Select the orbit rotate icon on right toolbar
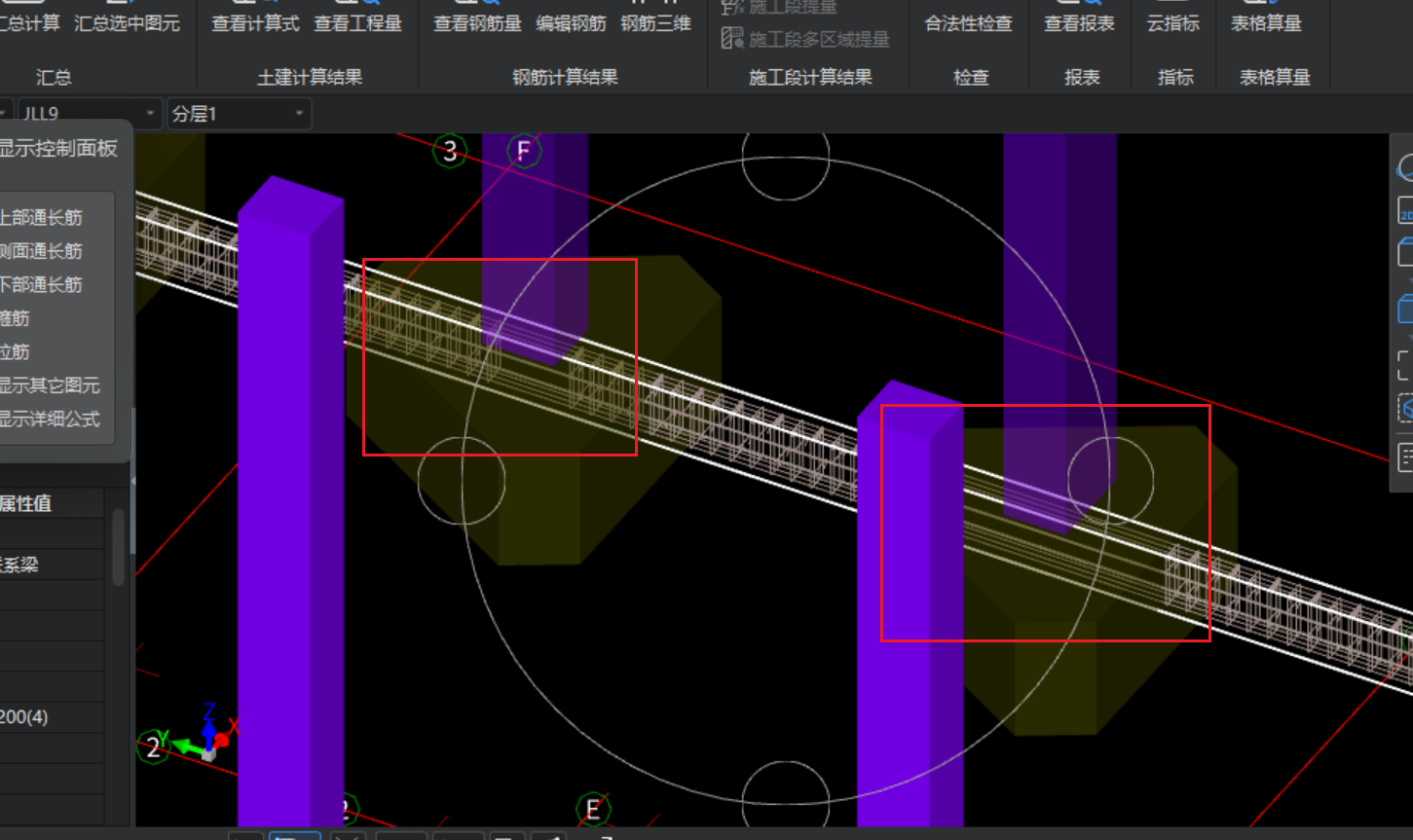 coord(1404,168)
